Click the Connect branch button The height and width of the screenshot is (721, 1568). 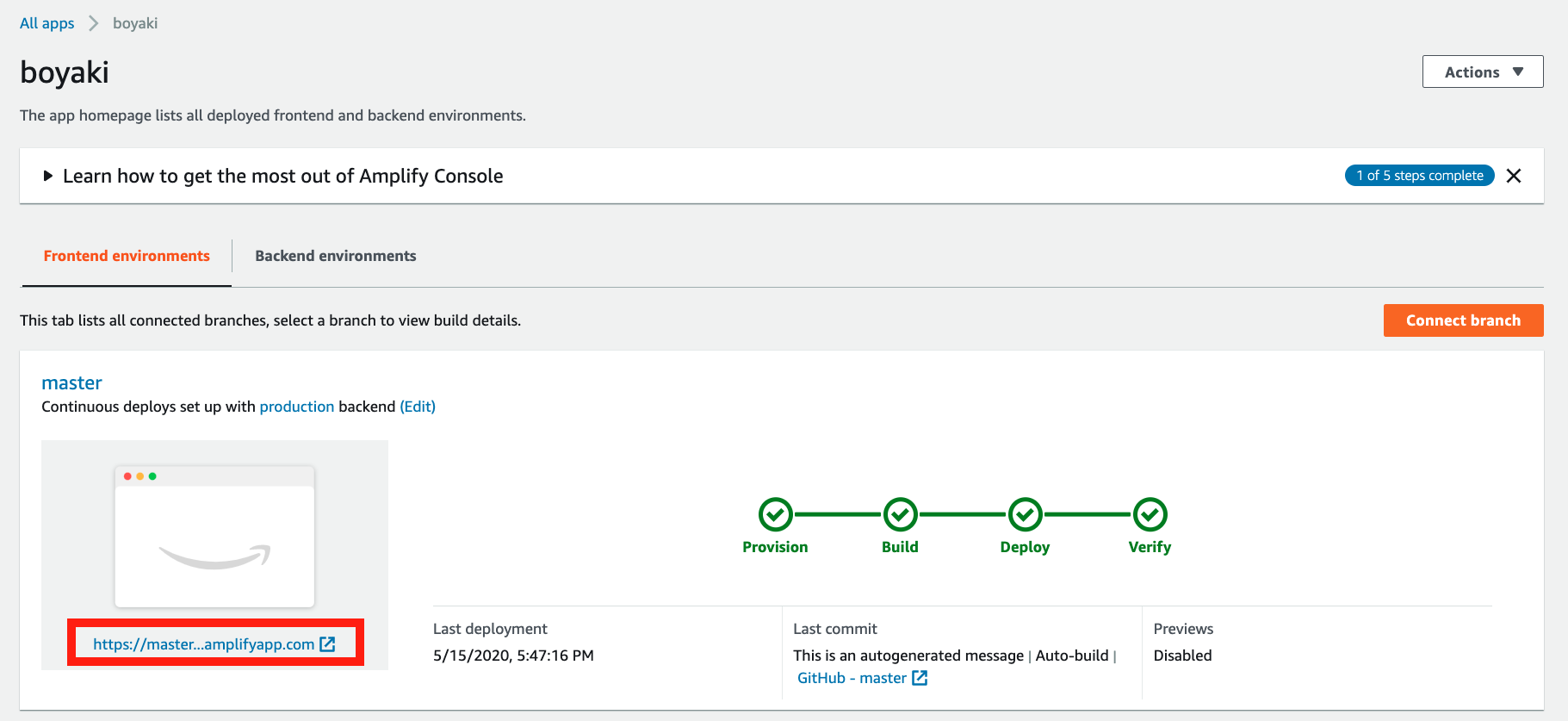1463,320
